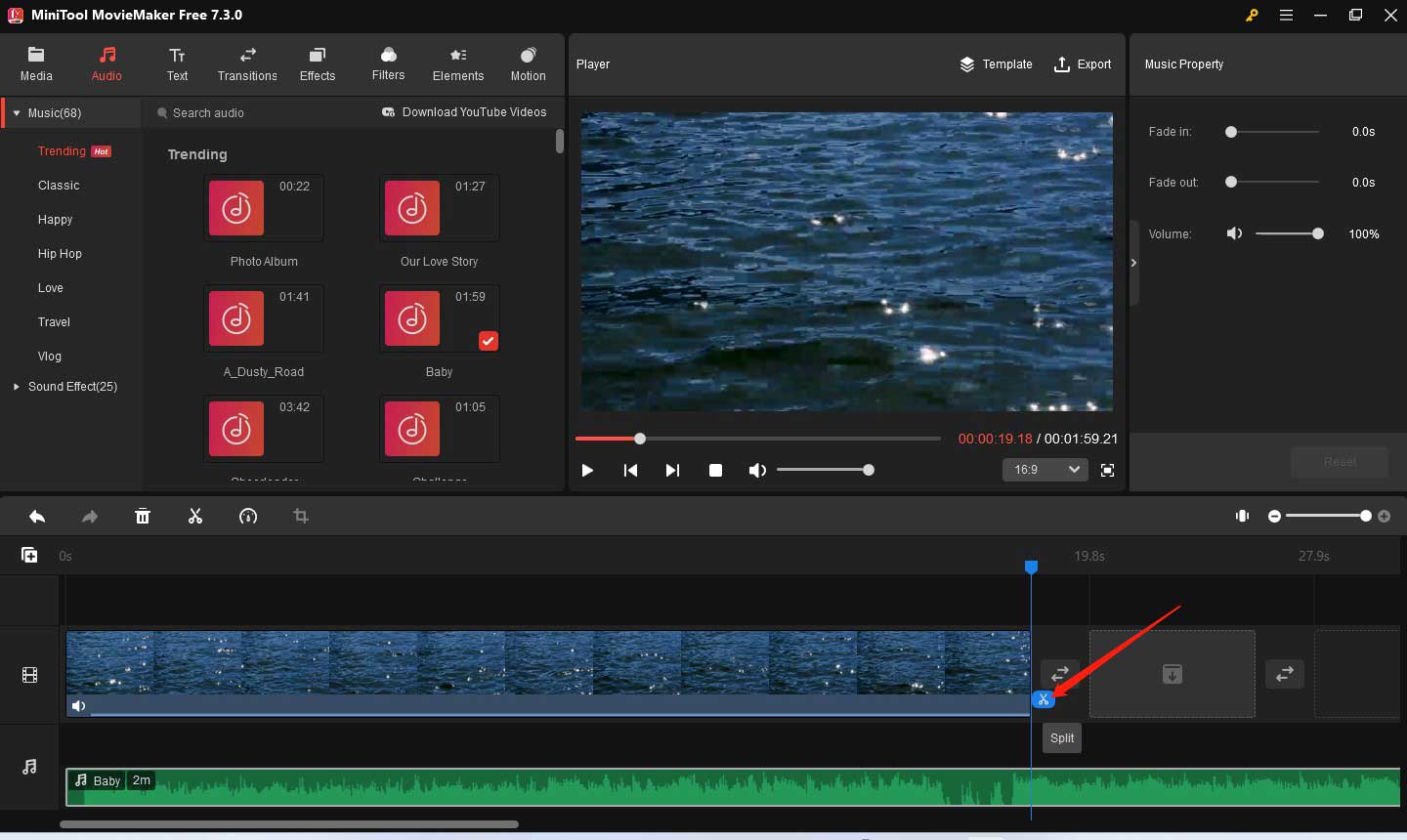Click the player progress seek bar
The height and width of the screenshot is (840, 1407).
point(757,439)
